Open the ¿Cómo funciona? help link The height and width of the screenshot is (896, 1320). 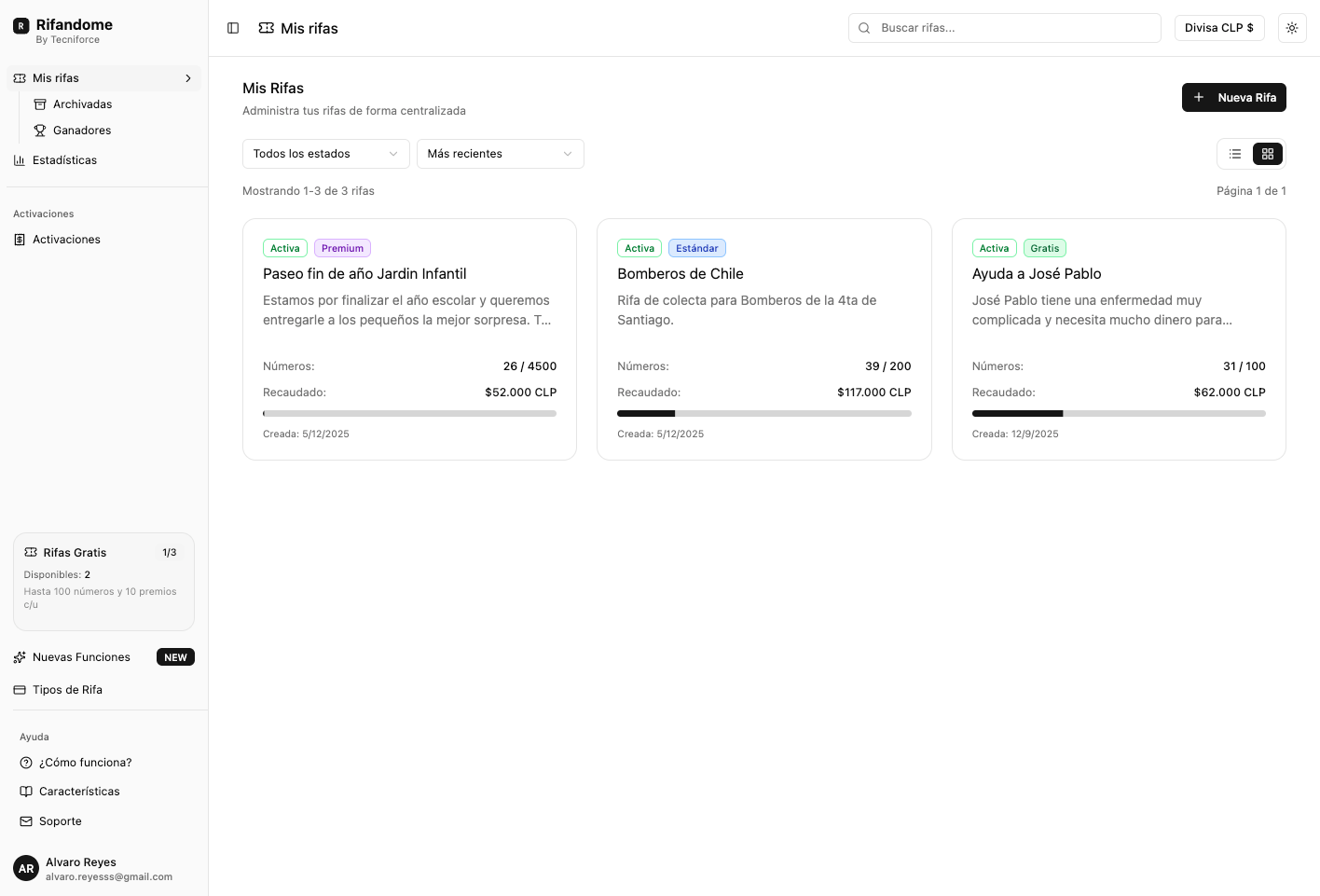click(85, 763)
